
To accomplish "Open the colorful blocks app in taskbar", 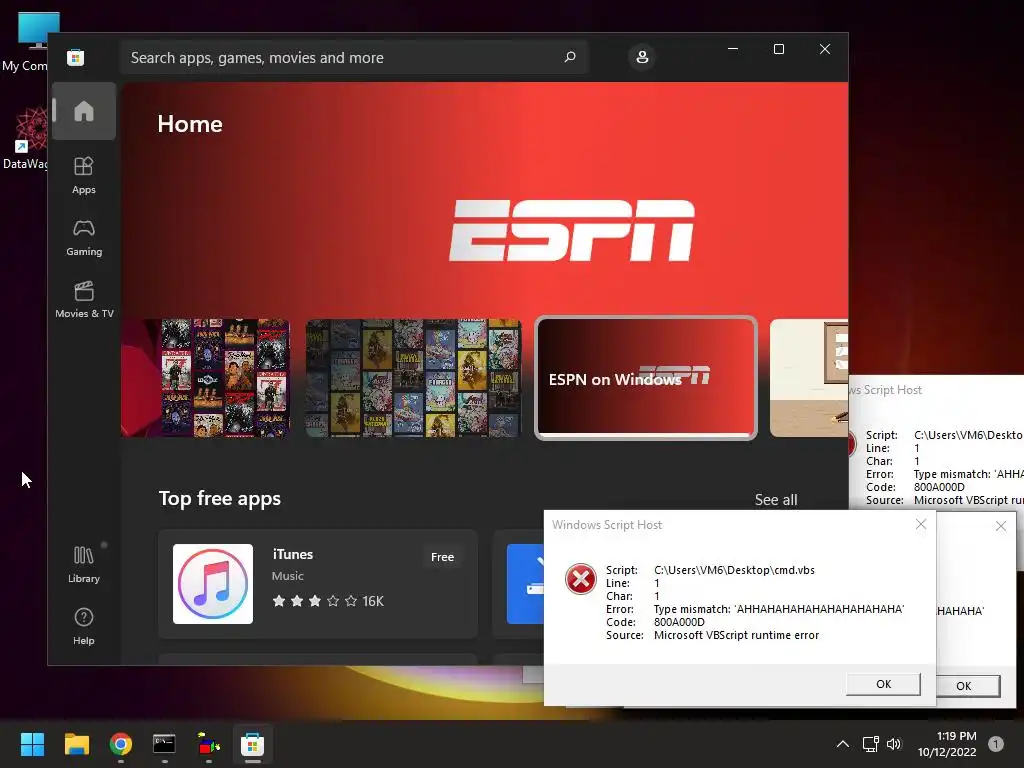I will click(x=208, y=744).
